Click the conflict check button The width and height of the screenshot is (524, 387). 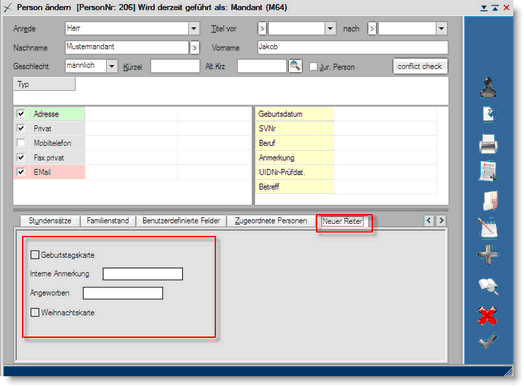tap(420, 67)
